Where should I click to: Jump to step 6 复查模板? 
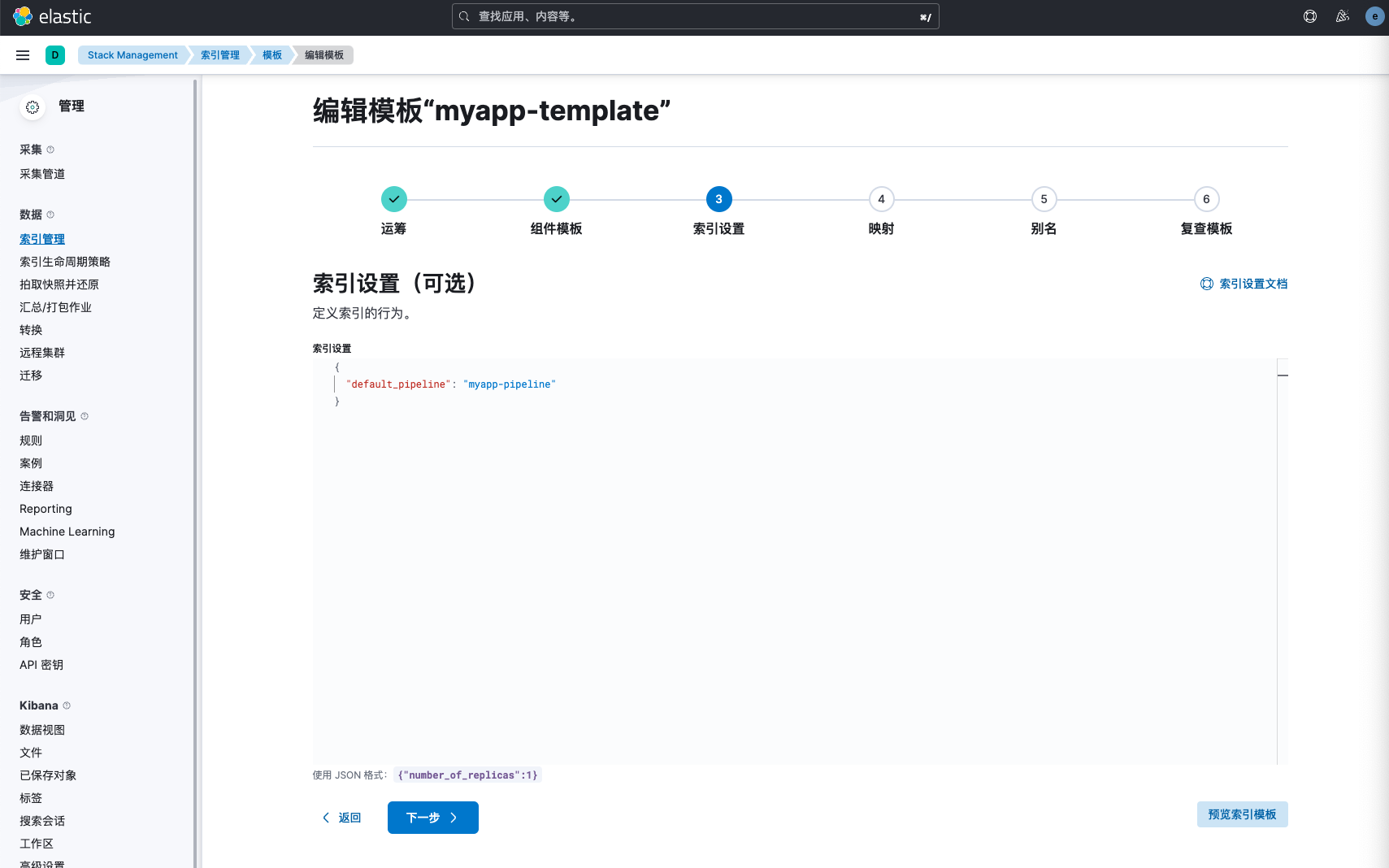(x=1207, y=199)
